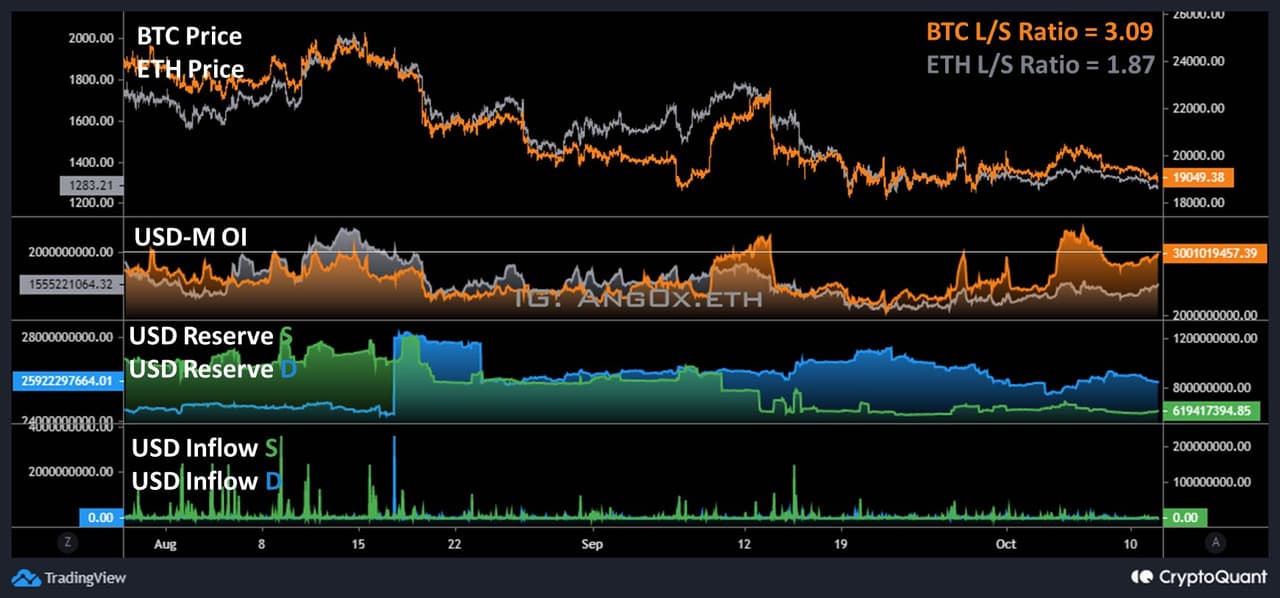Screen dimensions: 1280x598
Task: Click the green axis label showing 619417394.85
Action: point(1210,410)
